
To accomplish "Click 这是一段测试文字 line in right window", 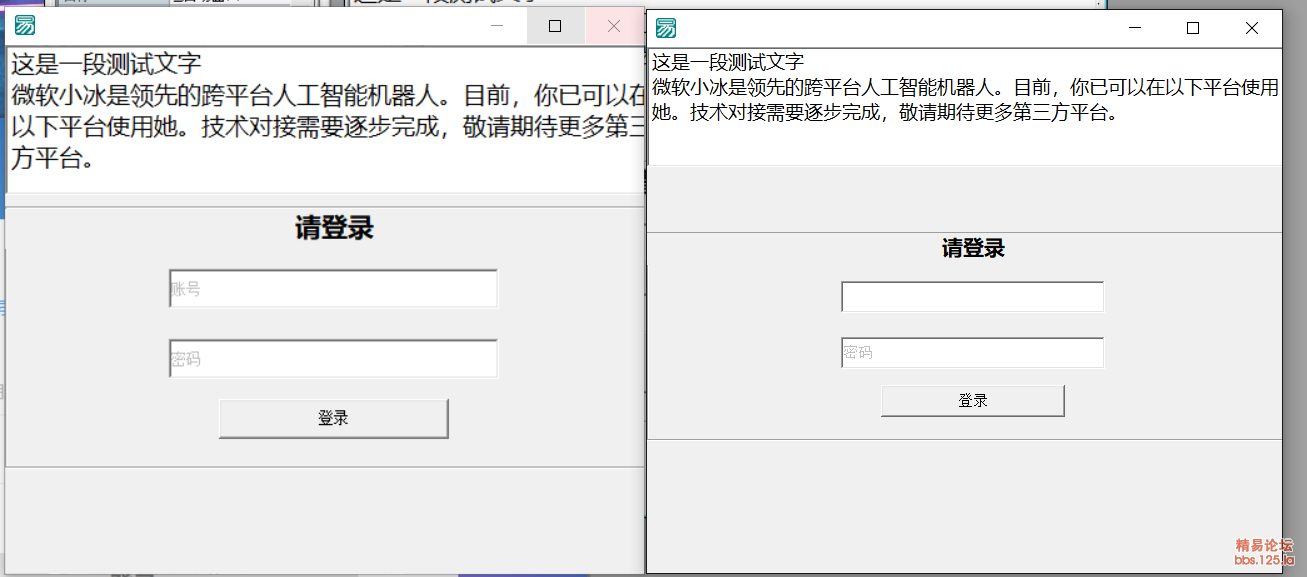I will (728, 62).
